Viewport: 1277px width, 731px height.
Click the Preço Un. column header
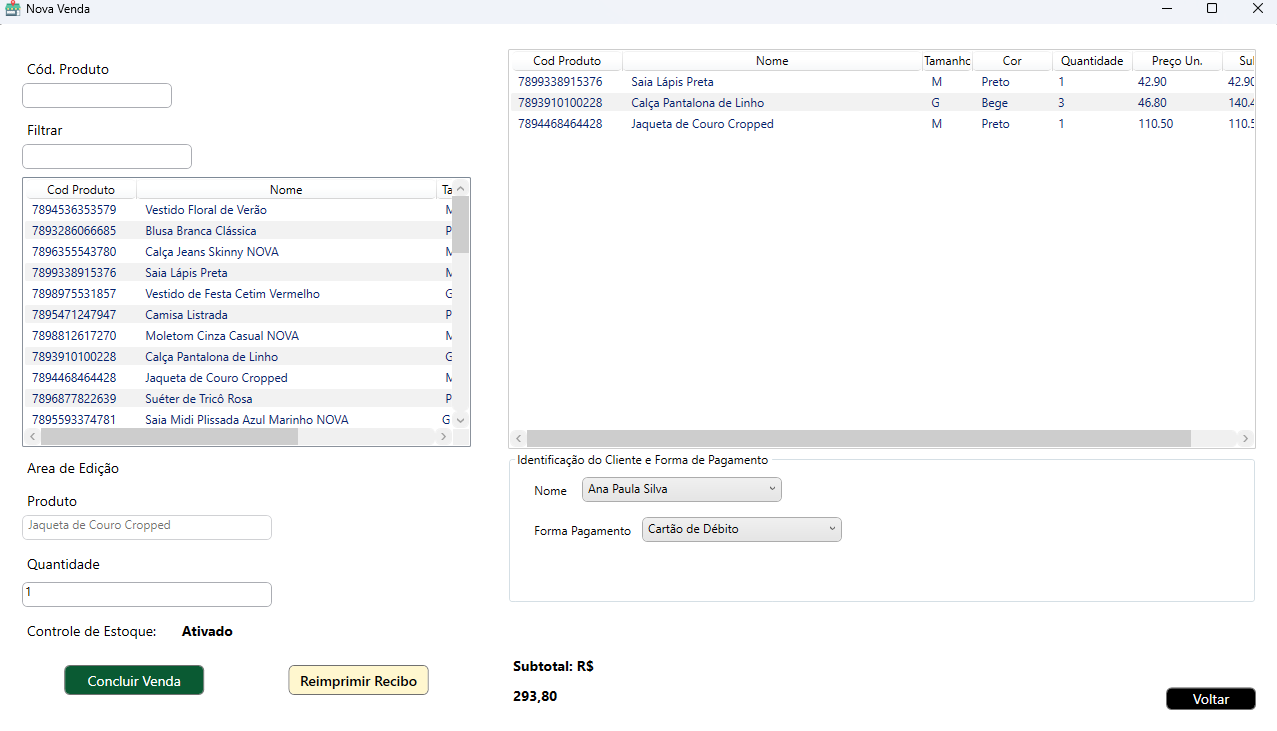pos(1177,61)
